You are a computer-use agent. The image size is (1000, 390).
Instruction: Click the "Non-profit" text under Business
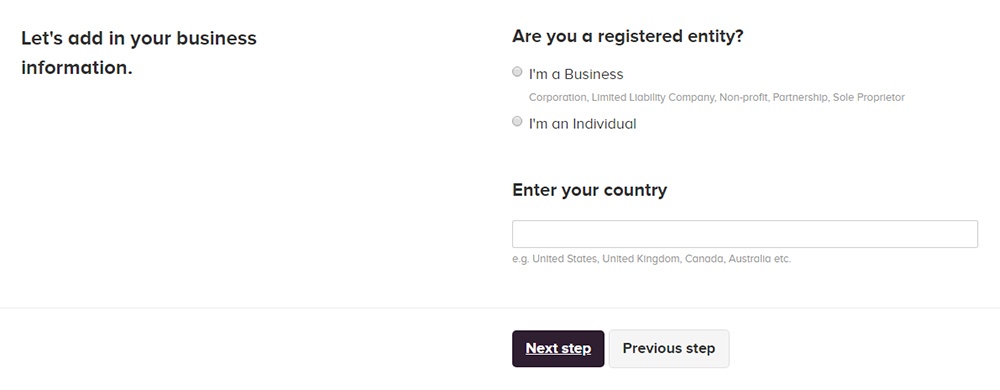[x=744, y=98]
